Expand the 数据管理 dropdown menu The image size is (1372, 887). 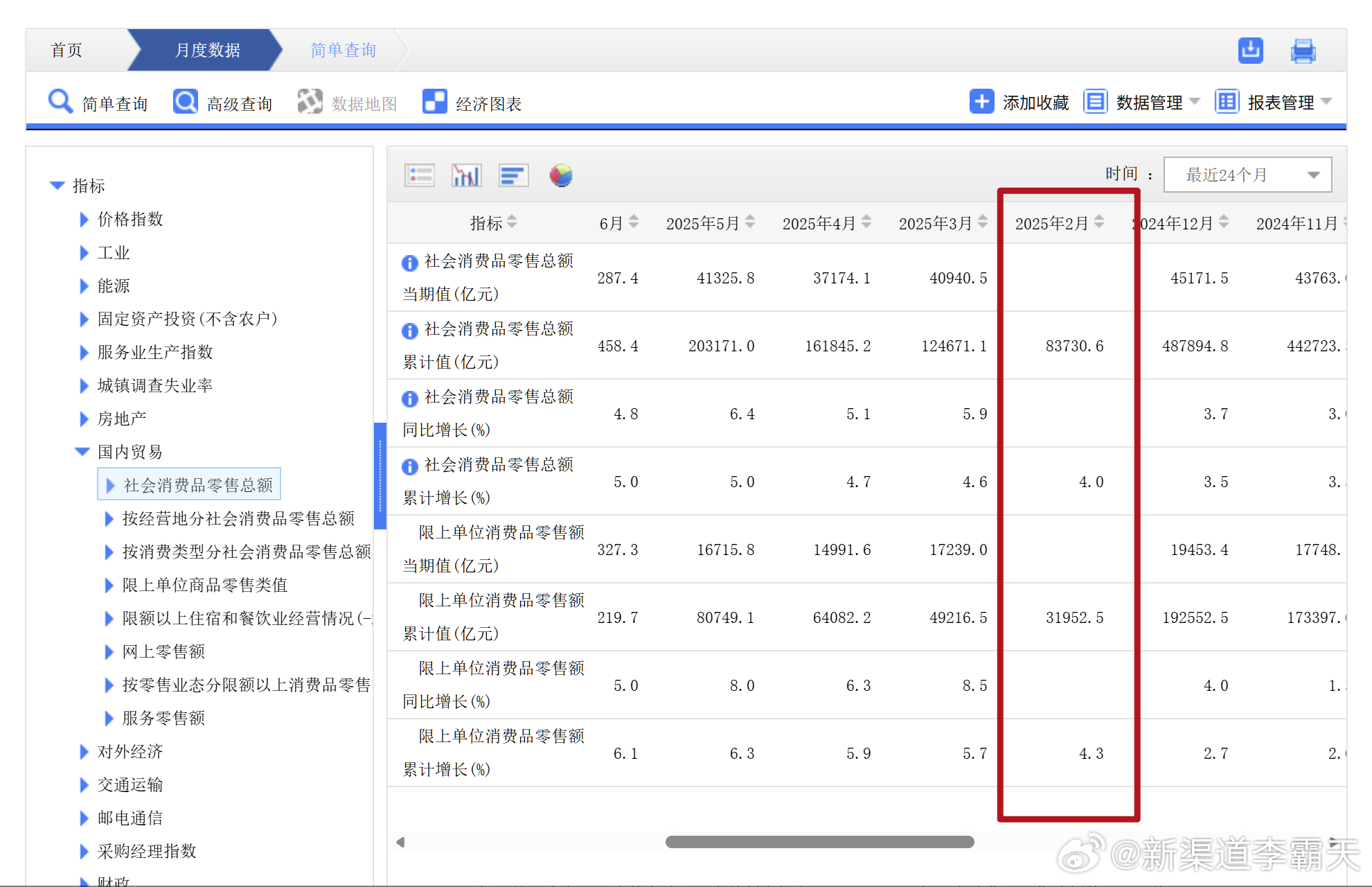click(x=1150, y=103)
